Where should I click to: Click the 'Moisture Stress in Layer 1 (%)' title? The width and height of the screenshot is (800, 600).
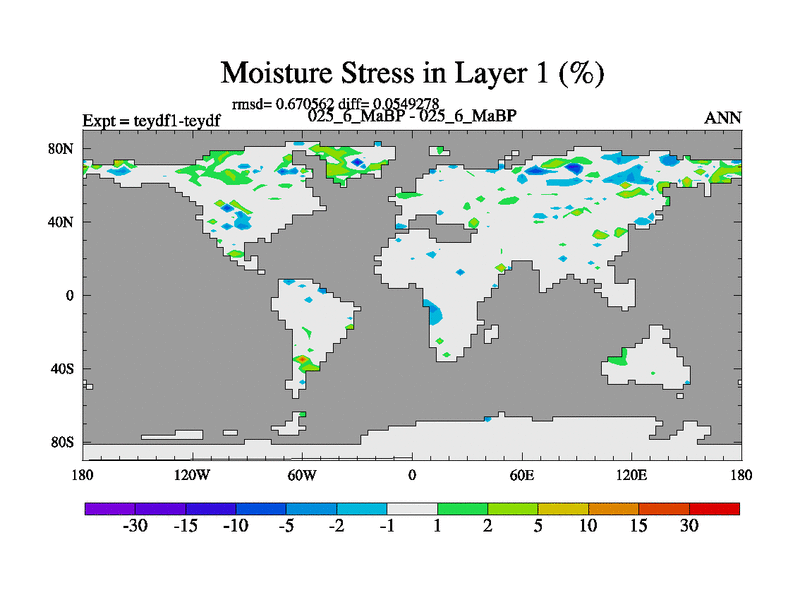412,73
